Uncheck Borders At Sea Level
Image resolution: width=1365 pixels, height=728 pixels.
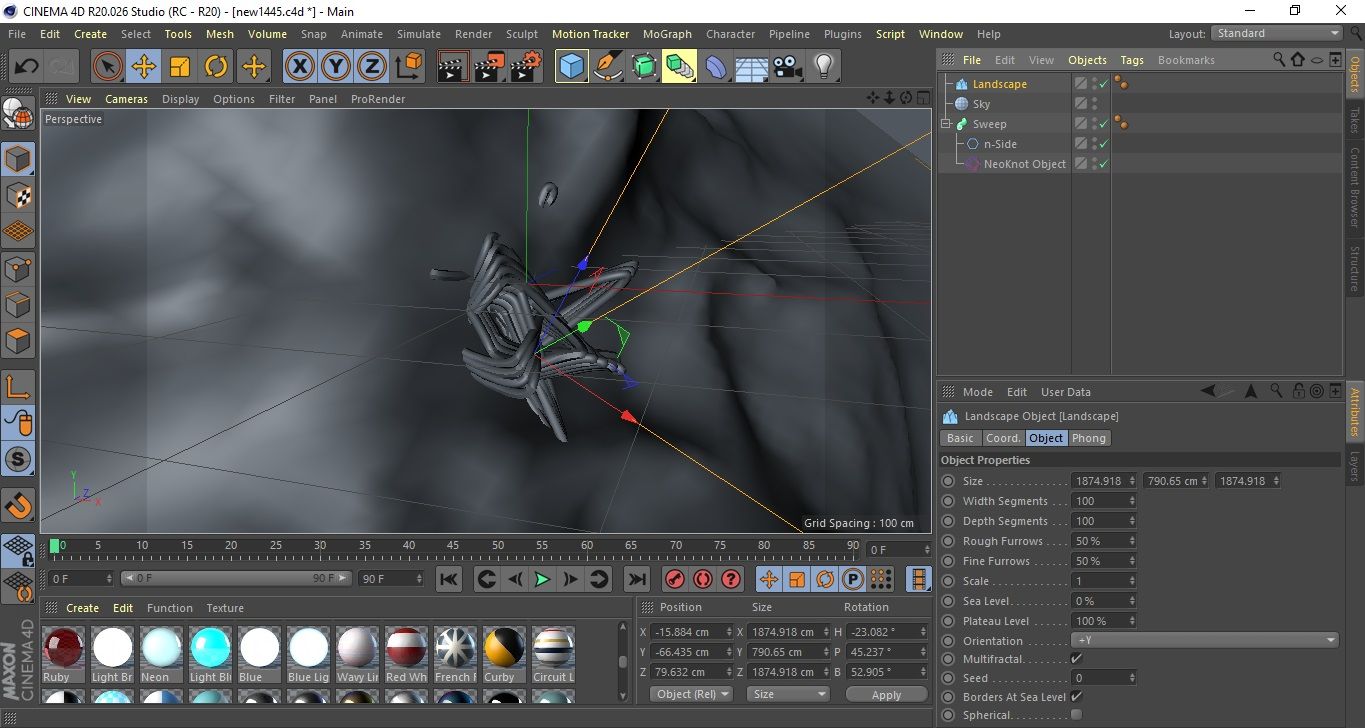pyautogui.click(x=1076, y=697)
